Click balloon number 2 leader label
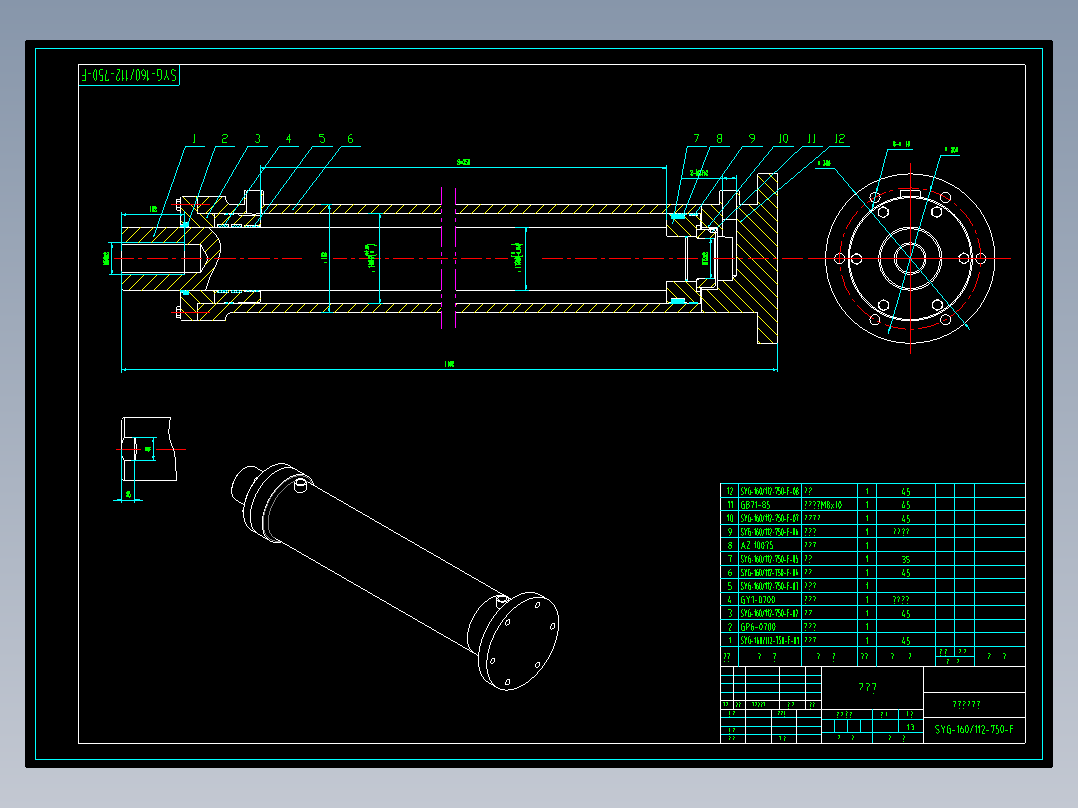The image size is (1078, 808). tap(224, 139)
